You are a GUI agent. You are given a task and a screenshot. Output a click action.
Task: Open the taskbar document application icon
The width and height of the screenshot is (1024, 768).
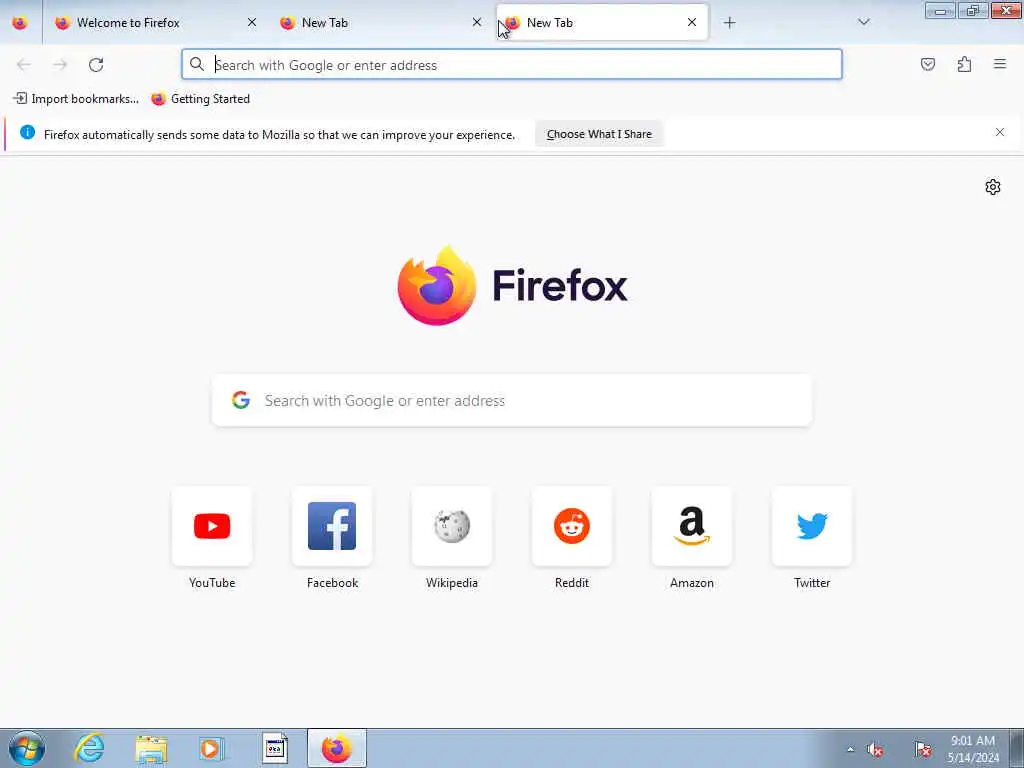(275, 748)
